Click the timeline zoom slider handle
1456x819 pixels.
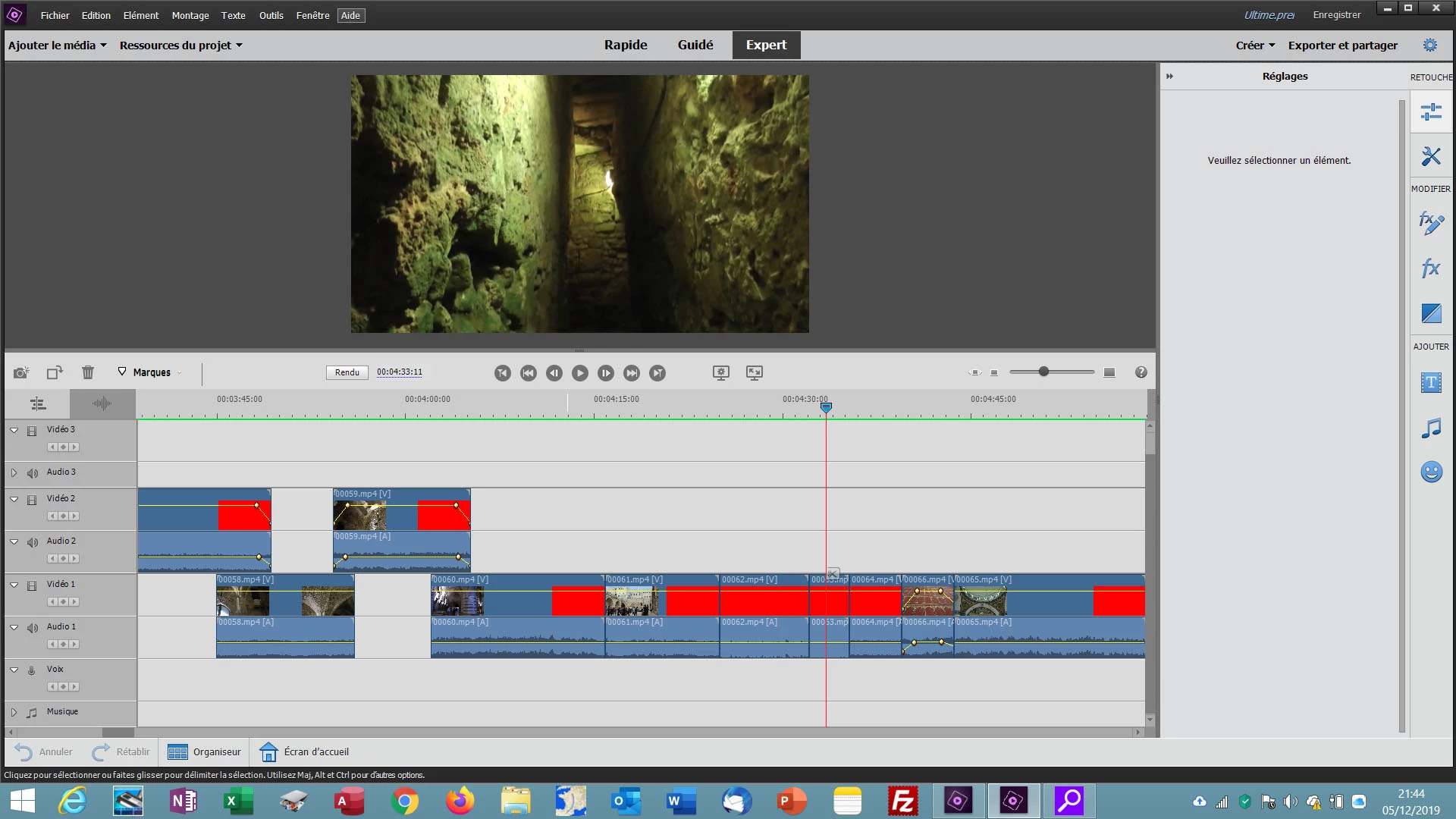1043,372
